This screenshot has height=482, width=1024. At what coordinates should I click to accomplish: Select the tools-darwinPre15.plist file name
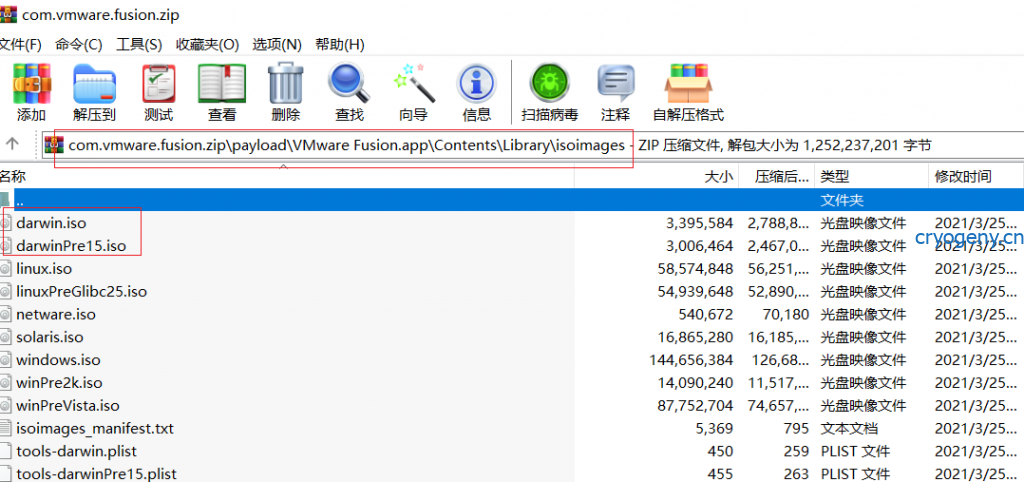[96, 474]
